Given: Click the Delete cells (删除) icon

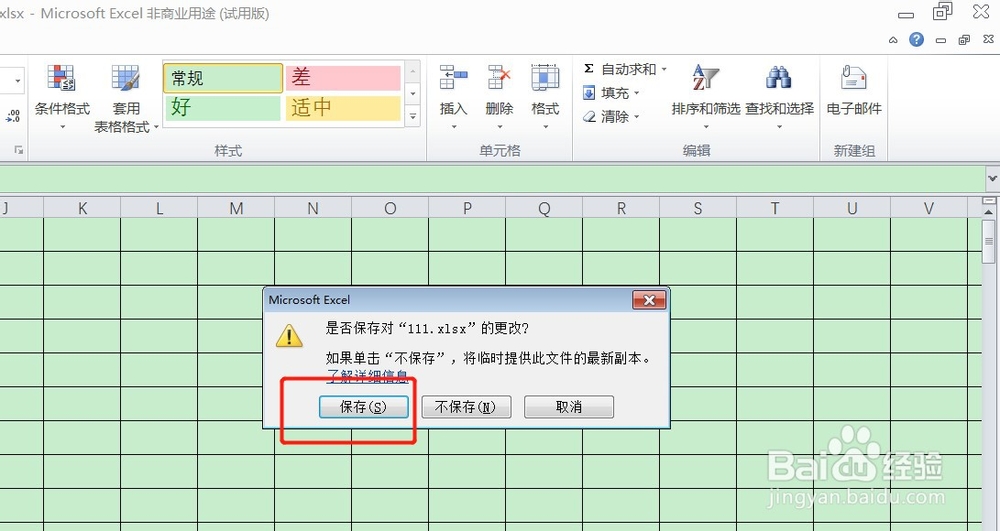Looking at the screenshot, I should [499, 78].
